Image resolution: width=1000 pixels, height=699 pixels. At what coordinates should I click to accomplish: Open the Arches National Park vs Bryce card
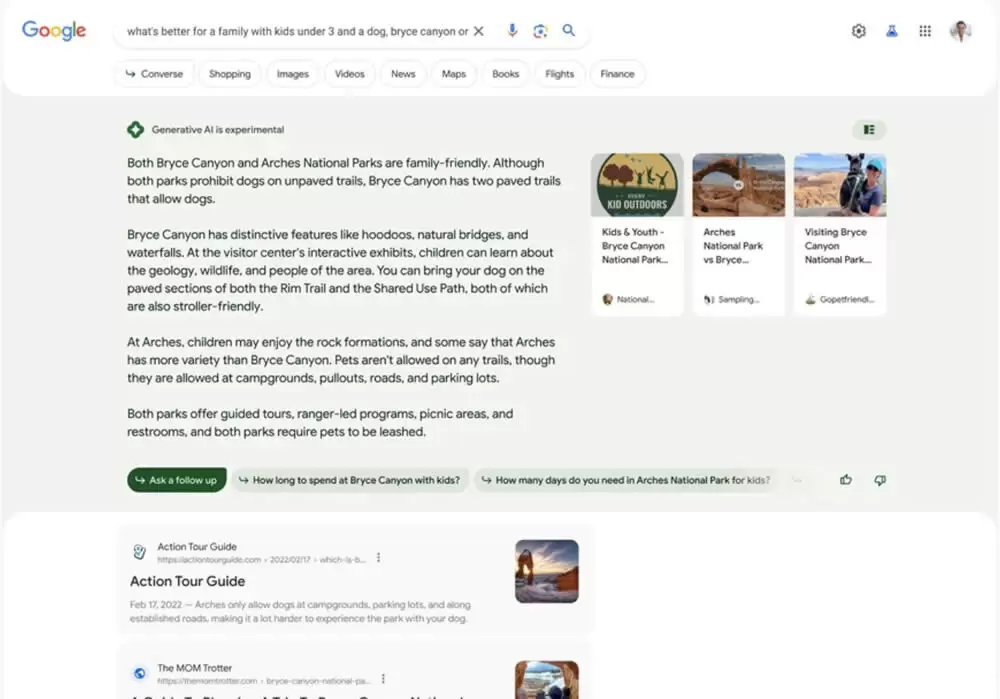pyautogui.click(x=738, y=230)
